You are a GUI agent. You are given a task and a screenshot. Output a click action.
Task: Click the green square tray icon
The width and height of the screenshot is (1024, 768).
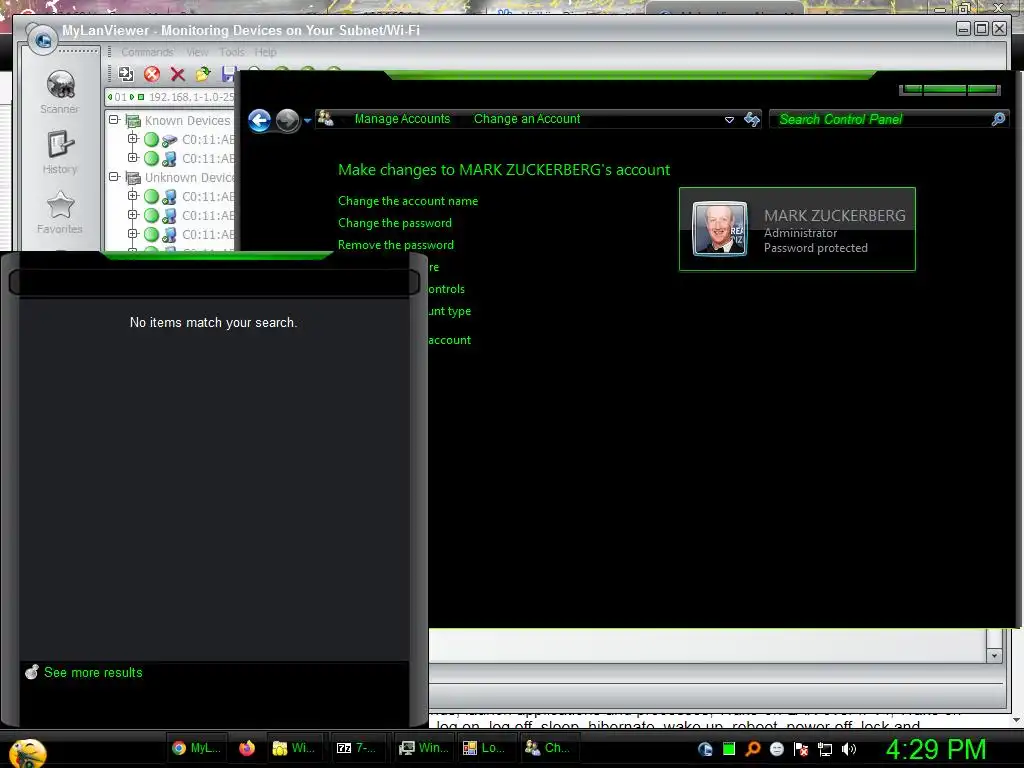tap(729, 748)
